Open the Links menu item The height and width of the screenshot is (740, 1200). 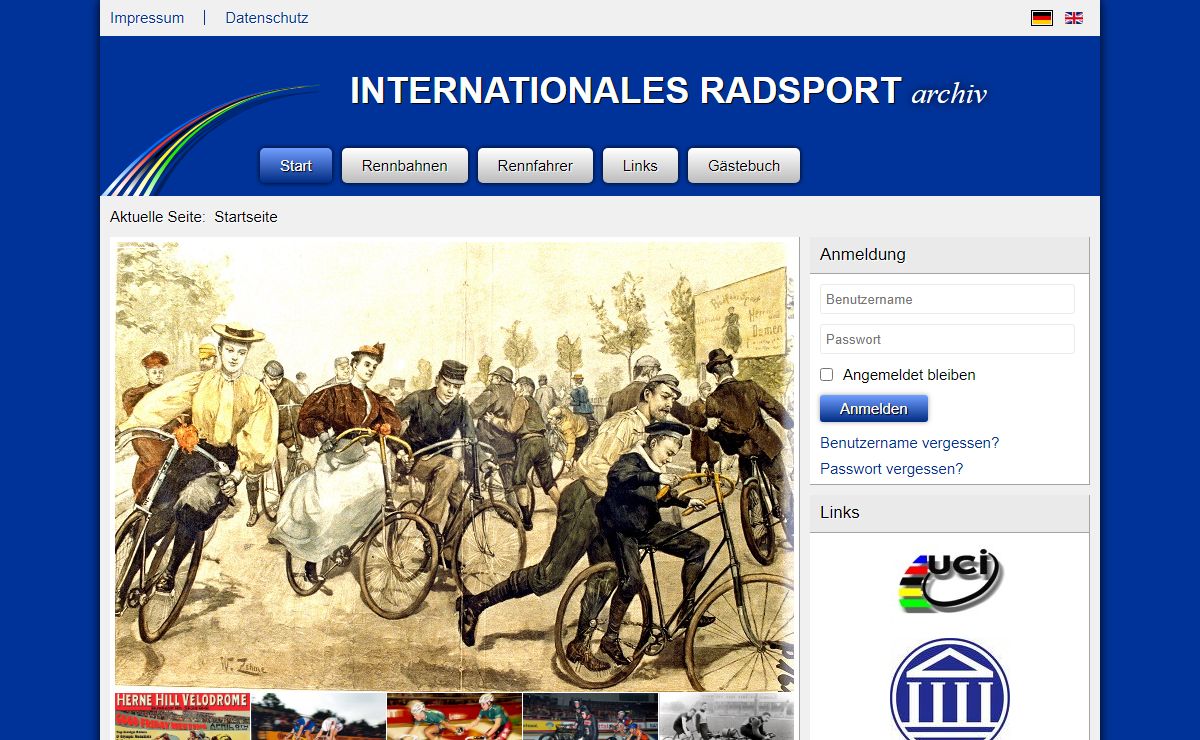coord(640,166)
